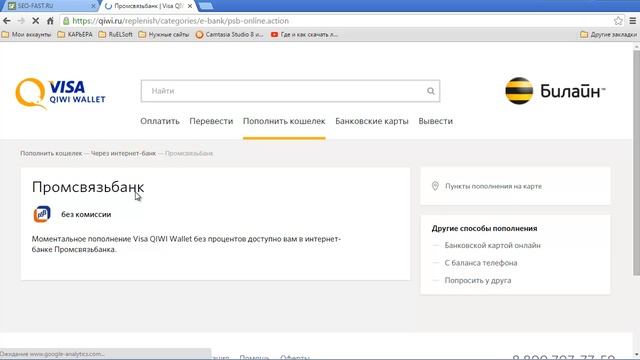Image resolution: width=640 pixels, height=360 pixels.
Task: Click the browser address bar URL
Action: pos(180,20)
